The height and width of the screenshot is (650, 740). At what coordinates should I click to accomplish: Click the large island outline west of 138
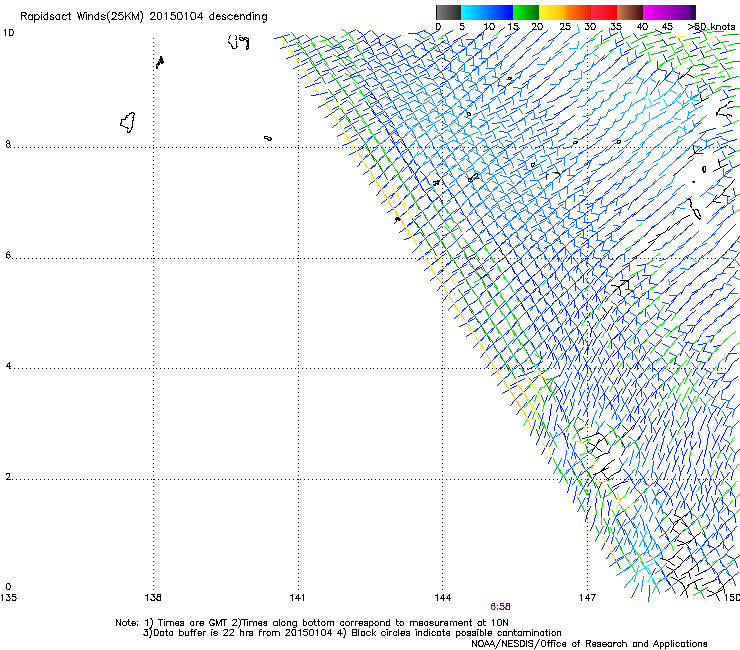pos(128,122)
